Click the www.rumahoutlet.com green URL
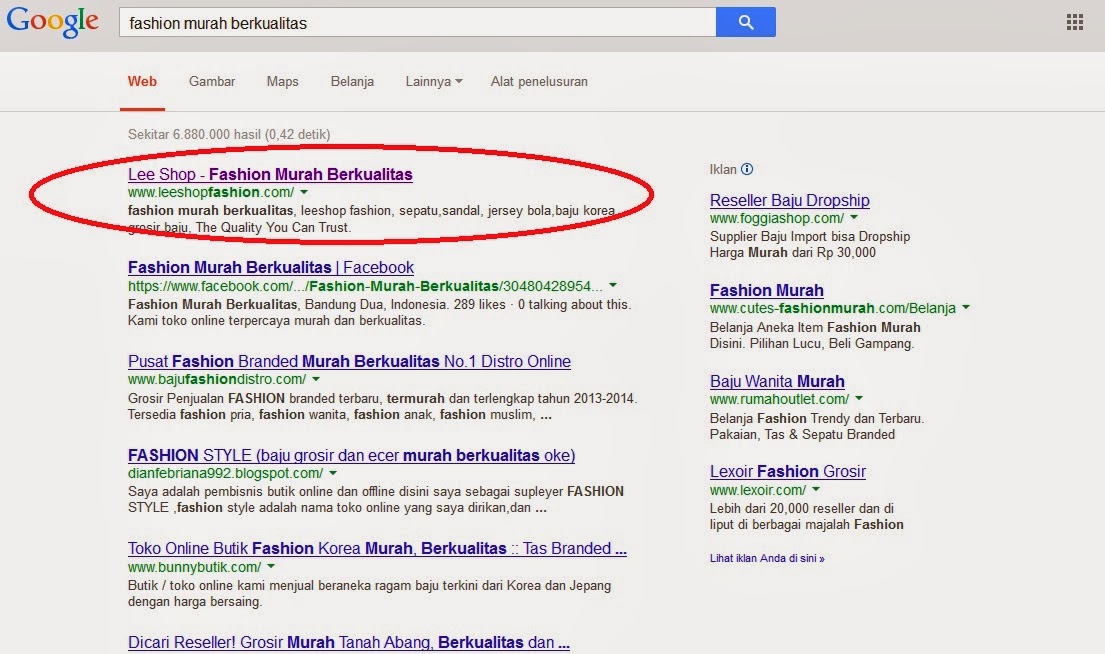Image resolution: width=1105 pixels, height=654 pixels. [779, 400]
